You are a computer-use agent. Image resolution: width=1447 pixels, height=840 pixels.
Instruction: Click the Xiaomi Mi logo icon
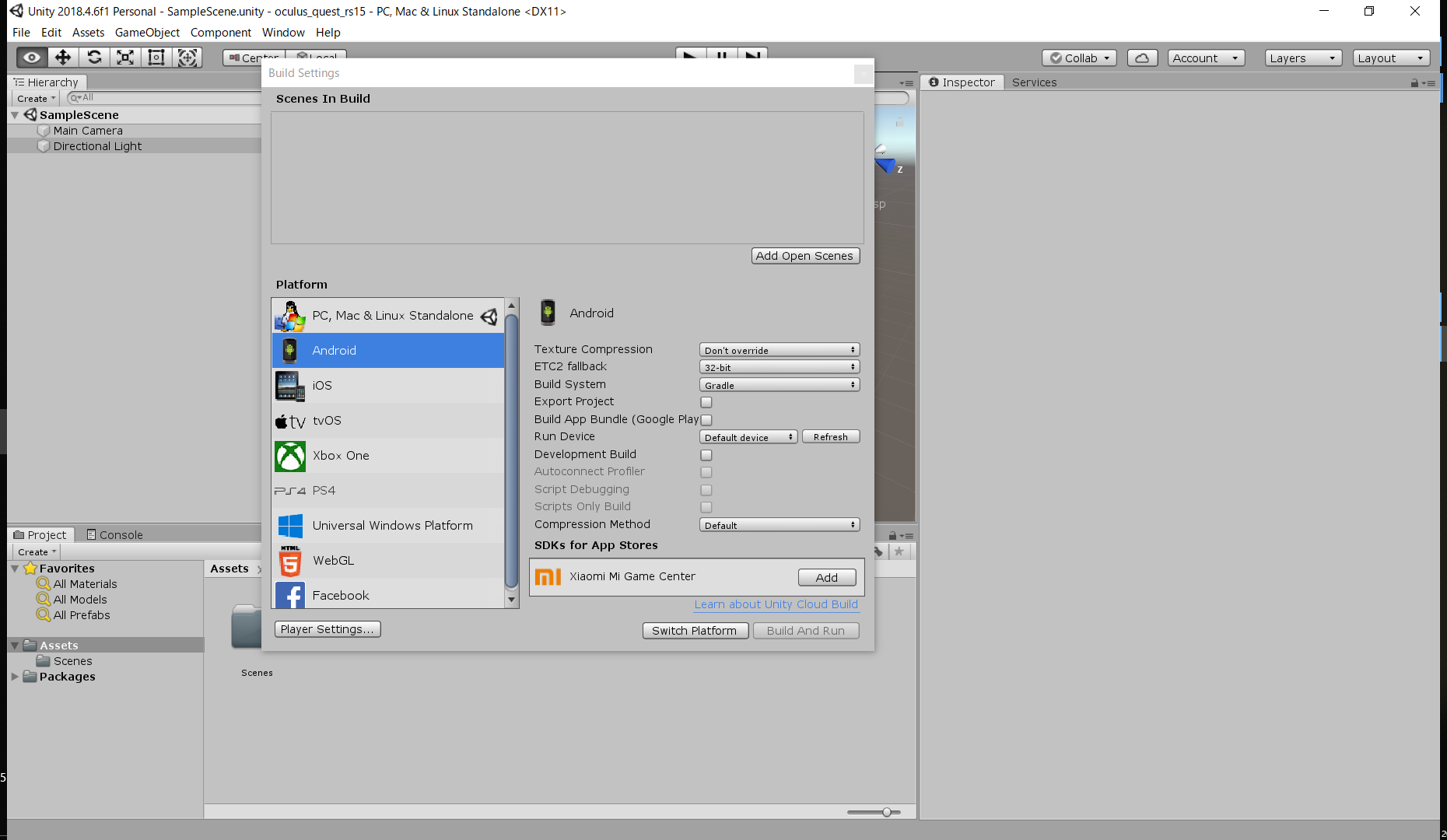coord(548,576)
